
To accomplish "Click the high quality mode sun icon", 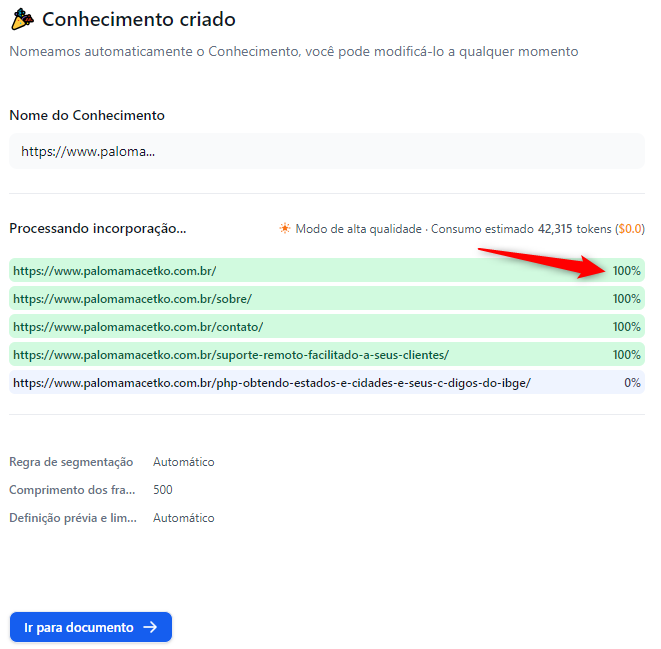I will (x=285, y=228).
